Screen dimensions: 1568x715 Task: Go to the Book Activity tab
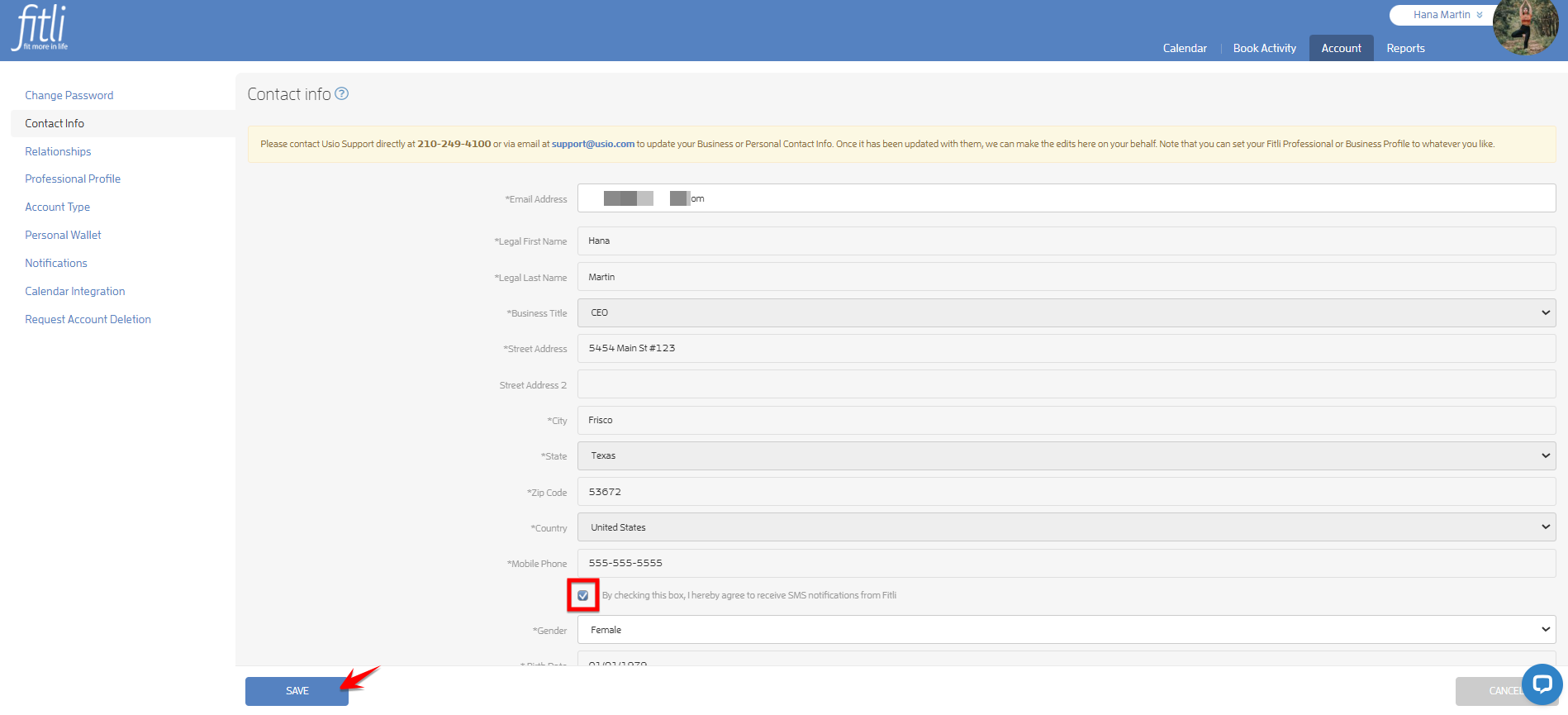[1264, 48]
